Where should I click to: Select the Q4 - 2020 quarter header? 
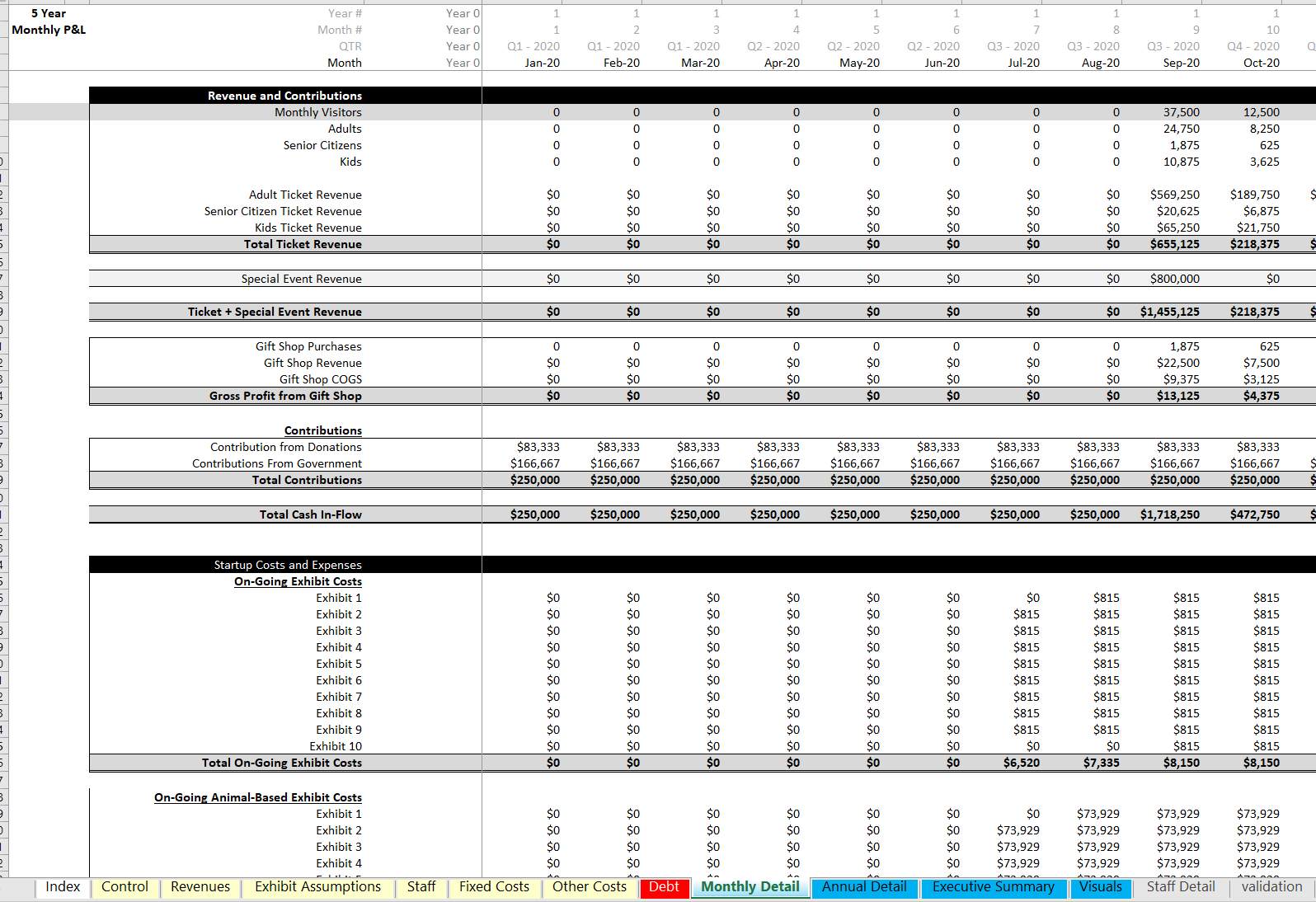[1254, 46]
